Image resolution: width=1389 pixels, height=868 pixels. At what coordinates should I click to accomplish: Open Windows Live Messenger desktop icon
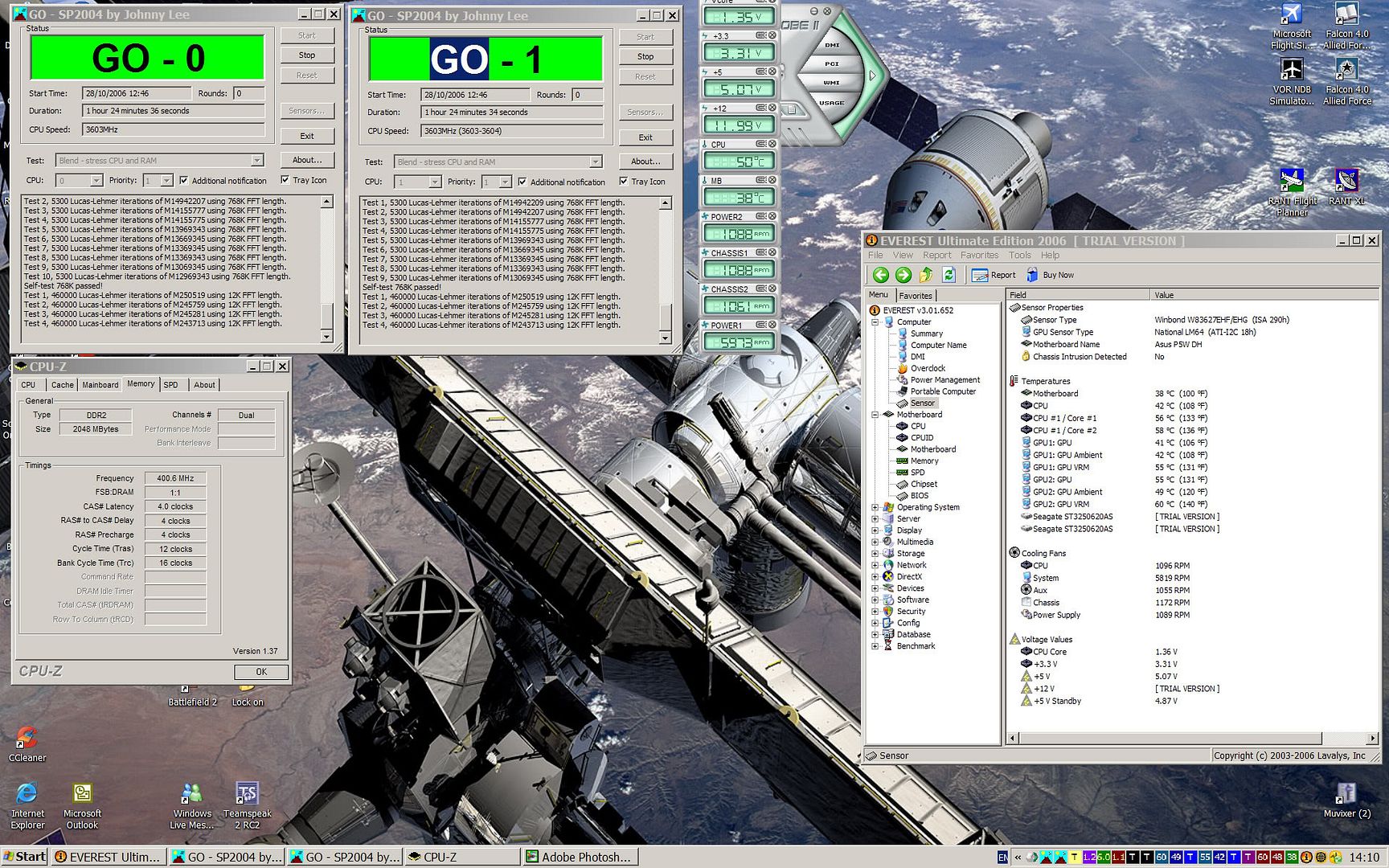coord(191,805)
